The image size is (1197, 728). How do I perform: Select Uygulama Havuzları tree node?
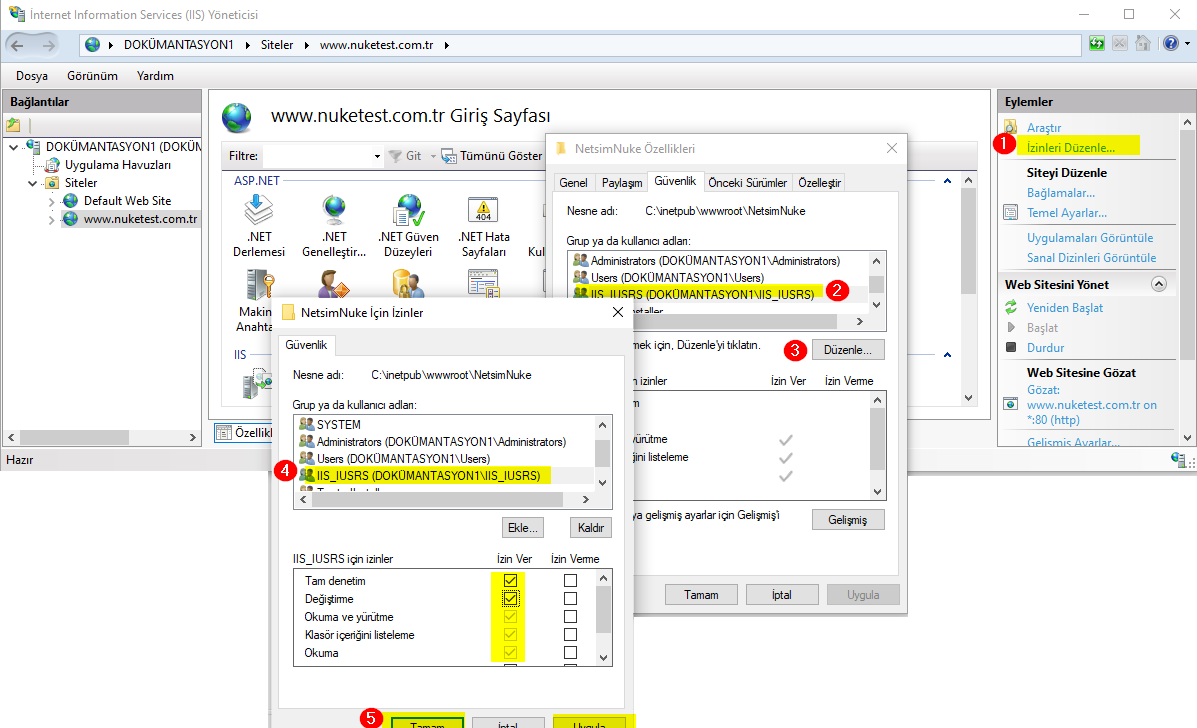[x=118, y=165]
